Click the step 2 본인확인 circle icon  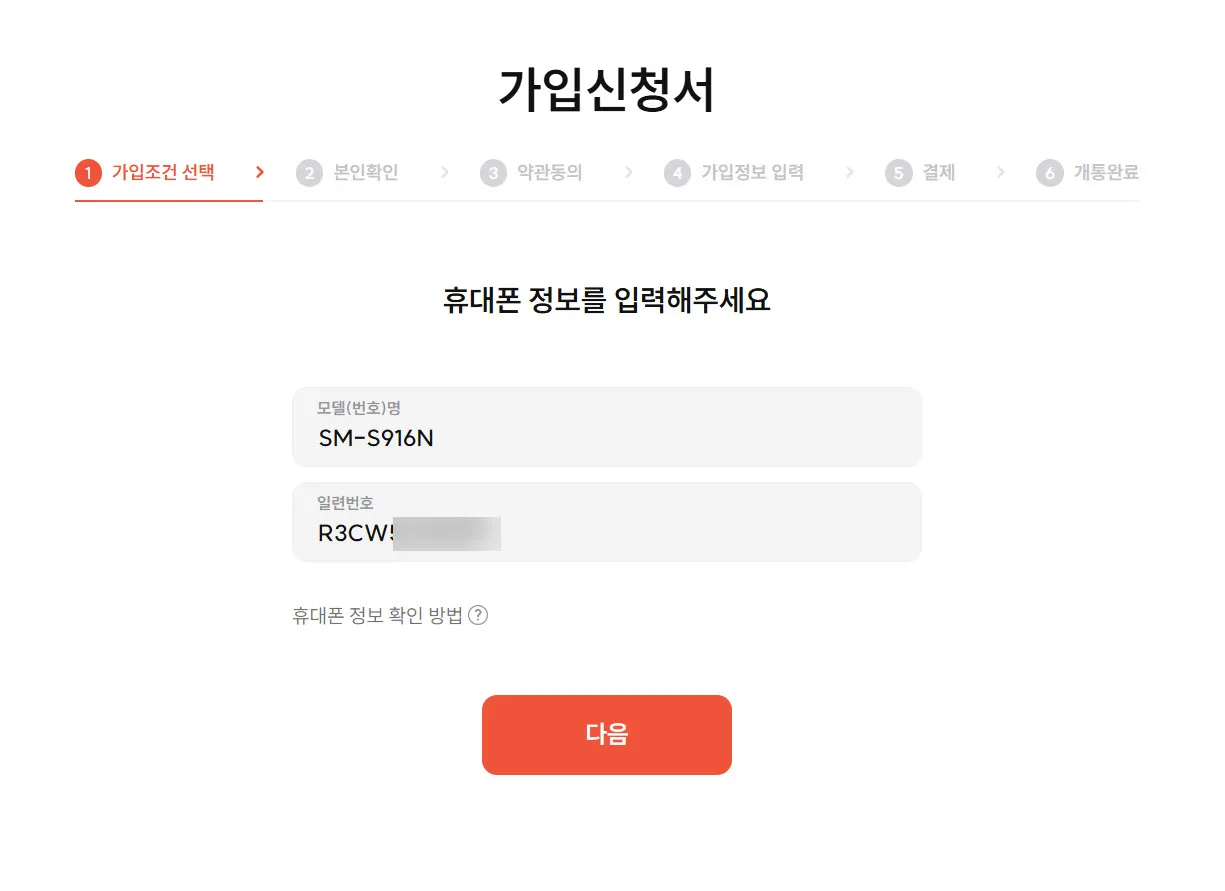point(309,172)
